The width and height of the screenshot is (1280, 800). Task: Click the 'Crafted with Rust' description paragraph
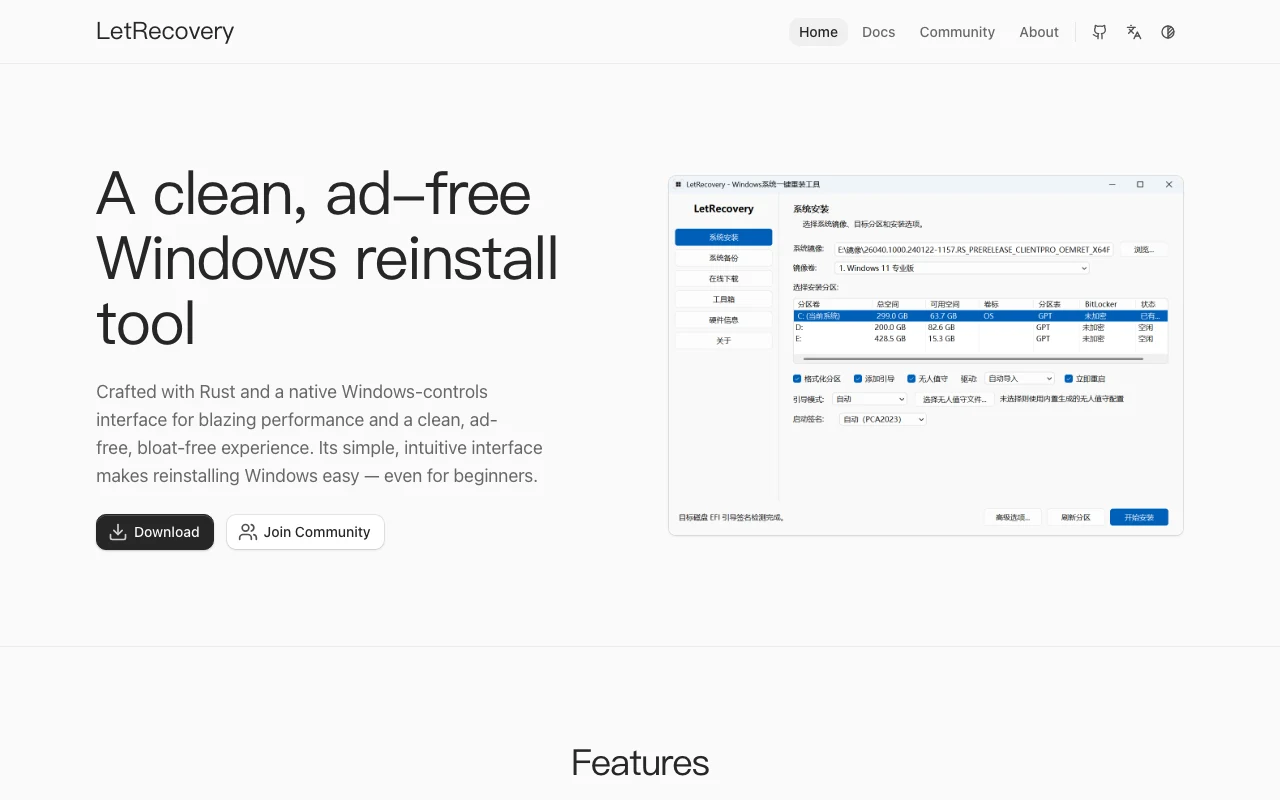tap(320, 434)
